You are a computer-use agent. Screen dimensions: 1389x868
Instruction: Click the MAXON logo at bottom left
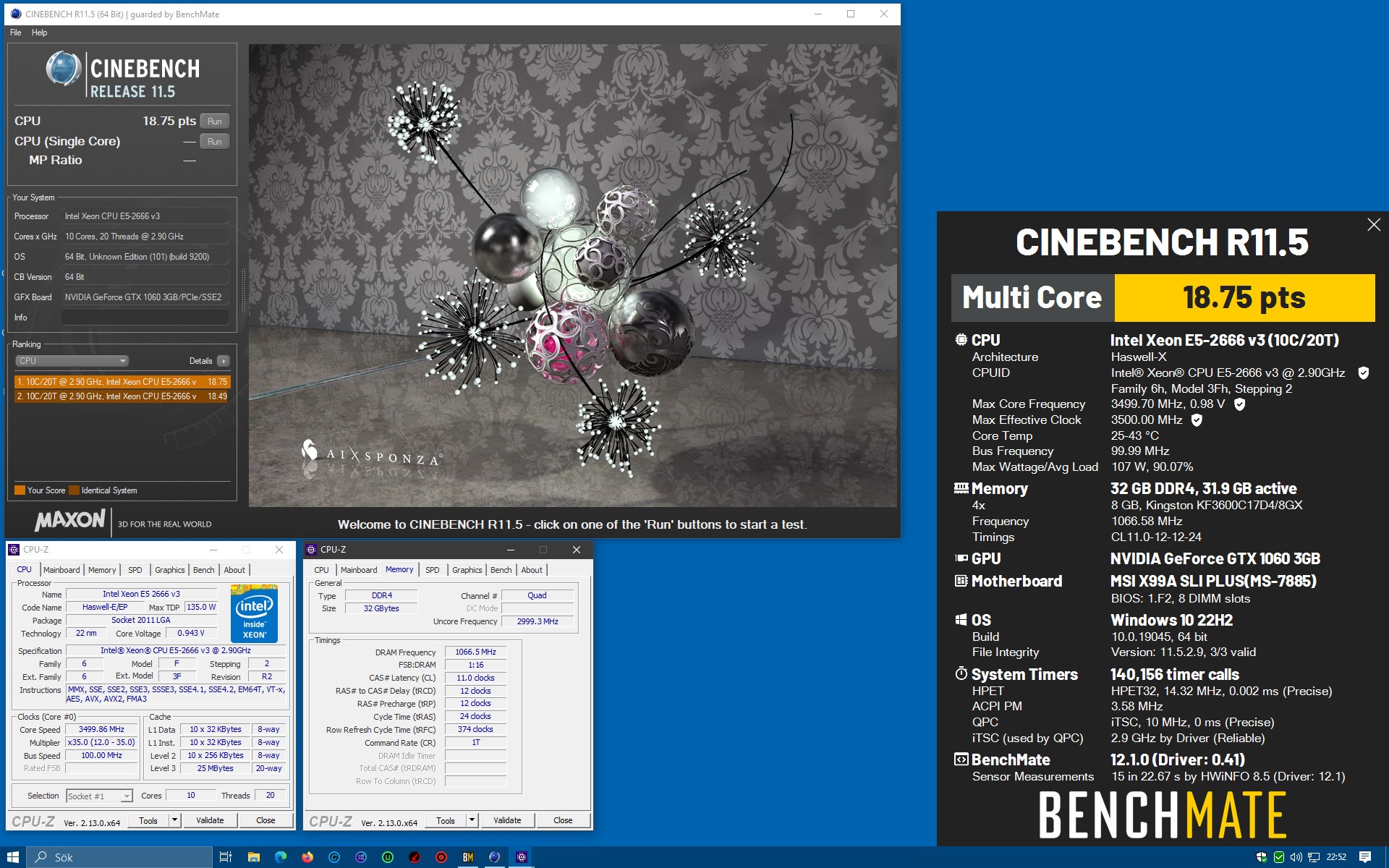click(70, 520)
